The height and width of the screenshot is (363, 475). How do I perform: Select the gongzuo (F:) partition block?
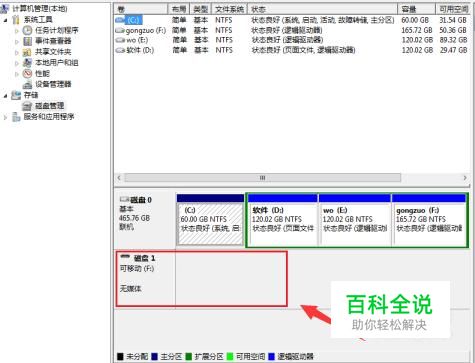[429, 220]
